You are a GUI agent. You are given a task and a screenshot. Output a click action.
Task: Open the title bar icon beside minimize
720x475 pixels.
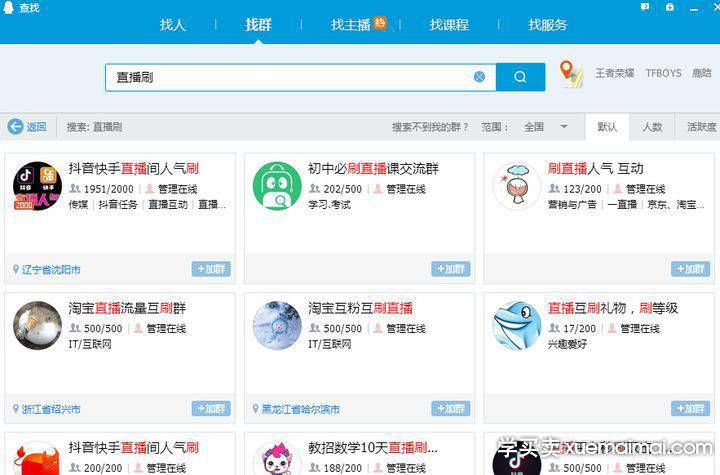(670, 7)
